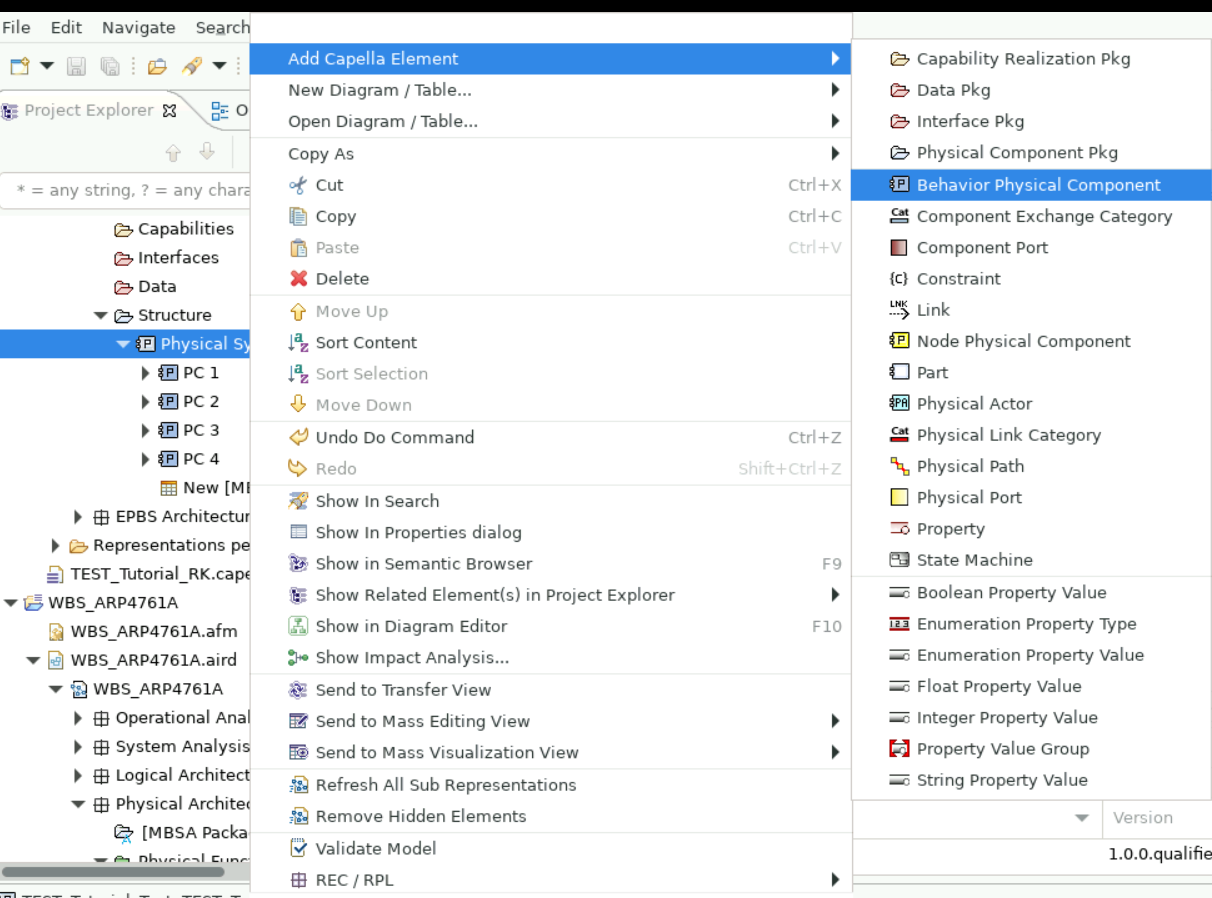Click the Data Pkg folder icon
This screenshot has width=1212, height=898.
pos(899,90)
